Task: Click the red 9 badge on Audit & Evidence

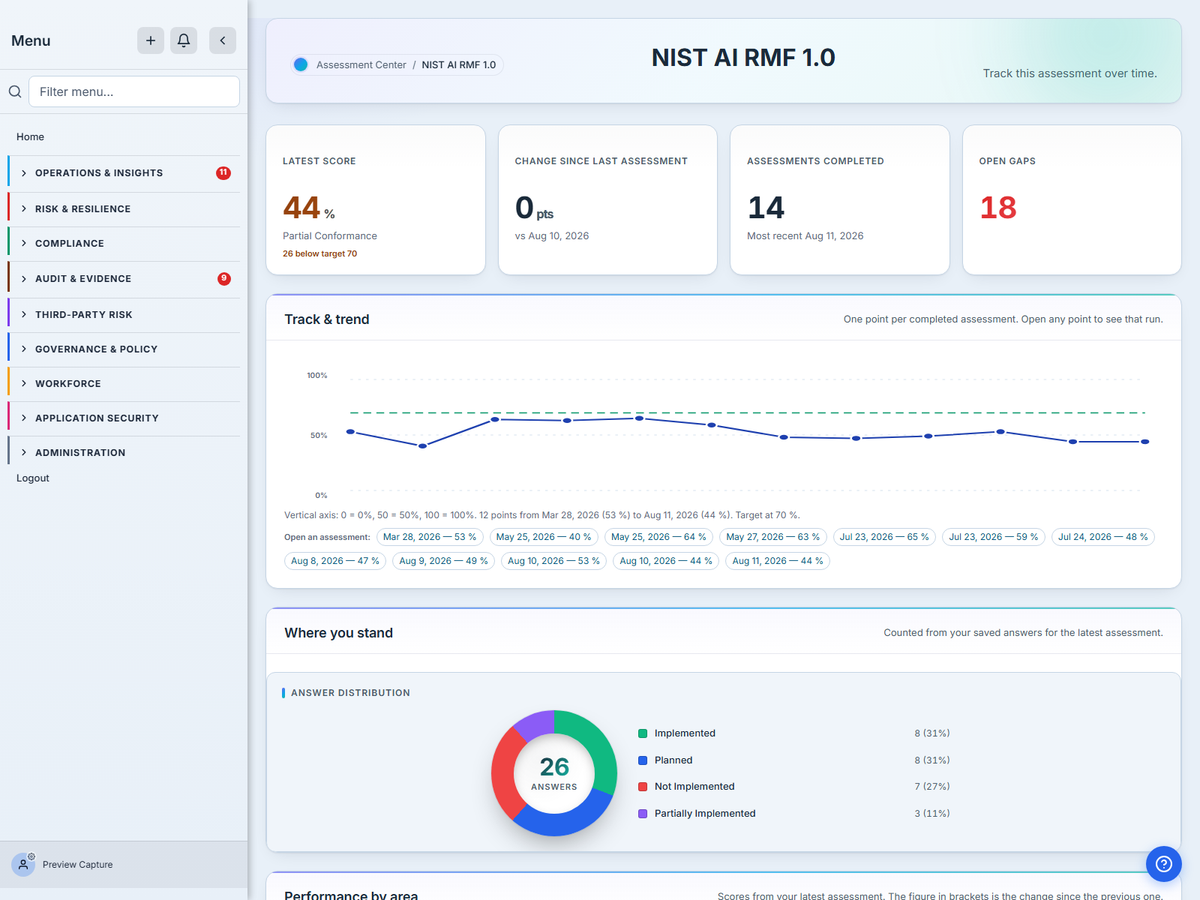Action: click(224, 278)
